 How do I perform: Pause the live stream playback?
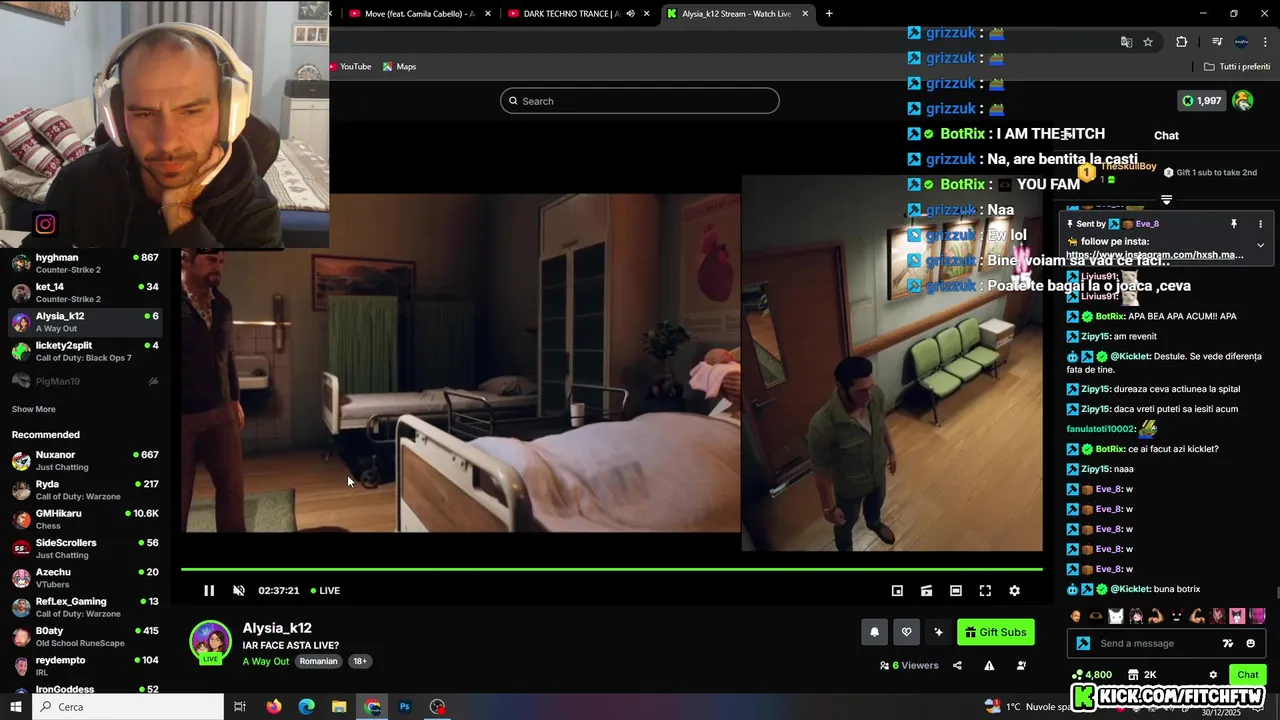coord(209,591)
